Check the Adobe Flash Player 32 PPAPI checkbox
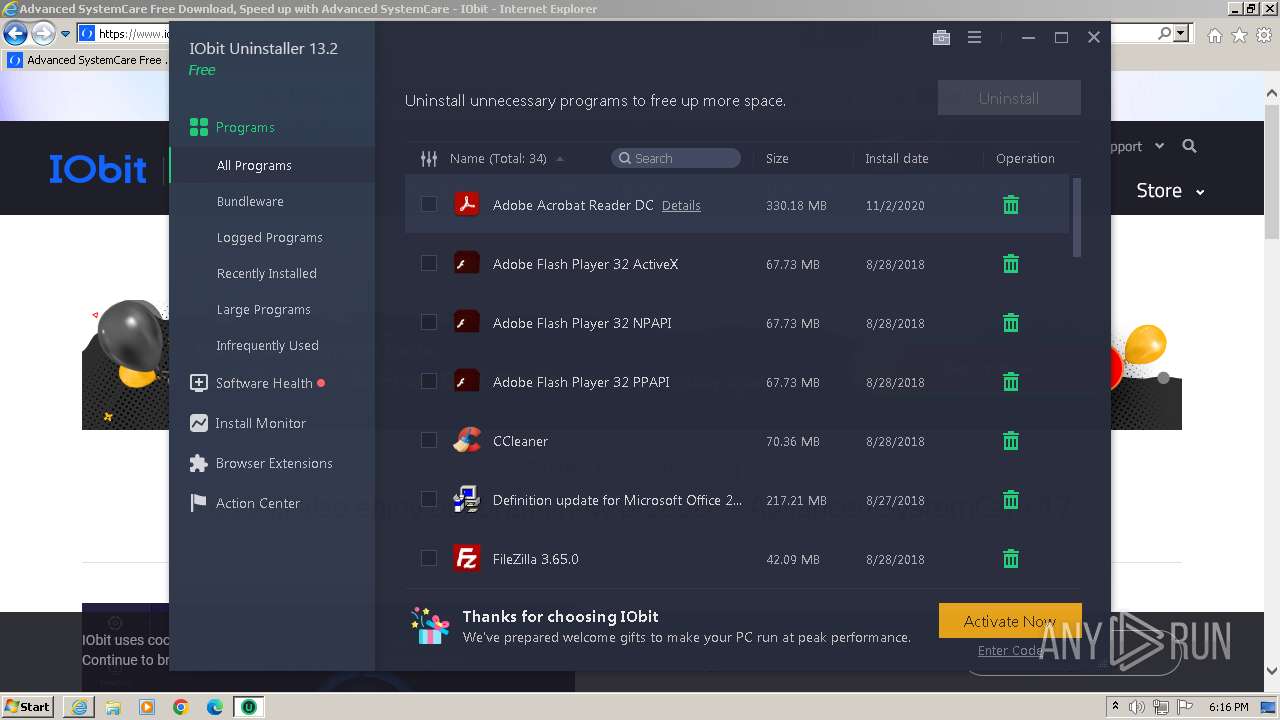 point(429,381)
